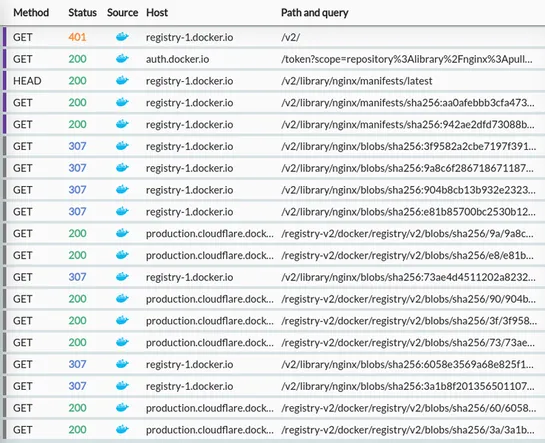
Task: Click Docker icon in the sha256/60/6058 cloudflare row
Action: click(x=122, y=407)
